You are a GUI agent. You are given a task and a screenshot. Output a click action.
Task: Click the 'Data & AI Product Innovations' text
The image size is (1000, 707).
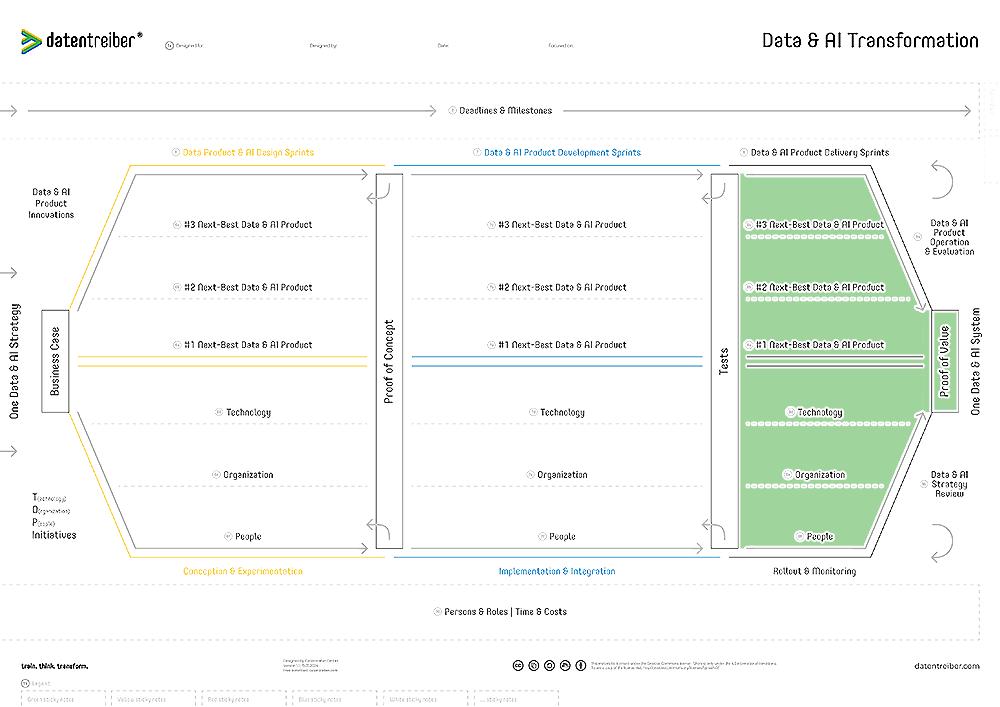click(51, 203)
